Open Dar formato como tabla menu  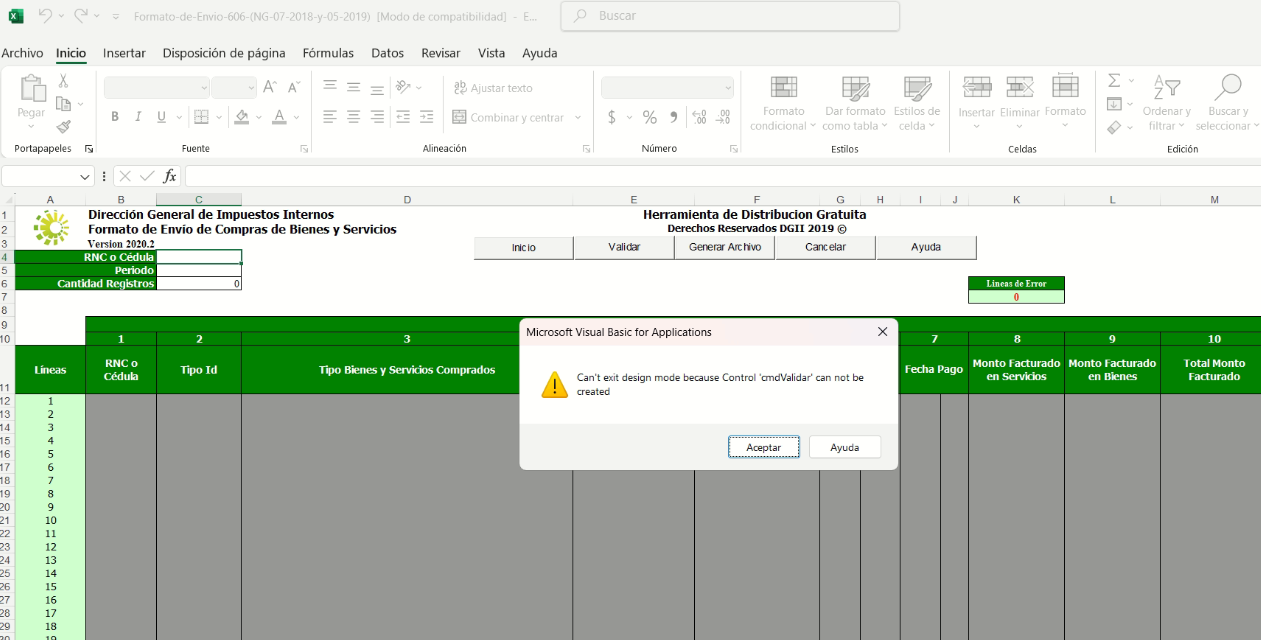click(855, 103)
